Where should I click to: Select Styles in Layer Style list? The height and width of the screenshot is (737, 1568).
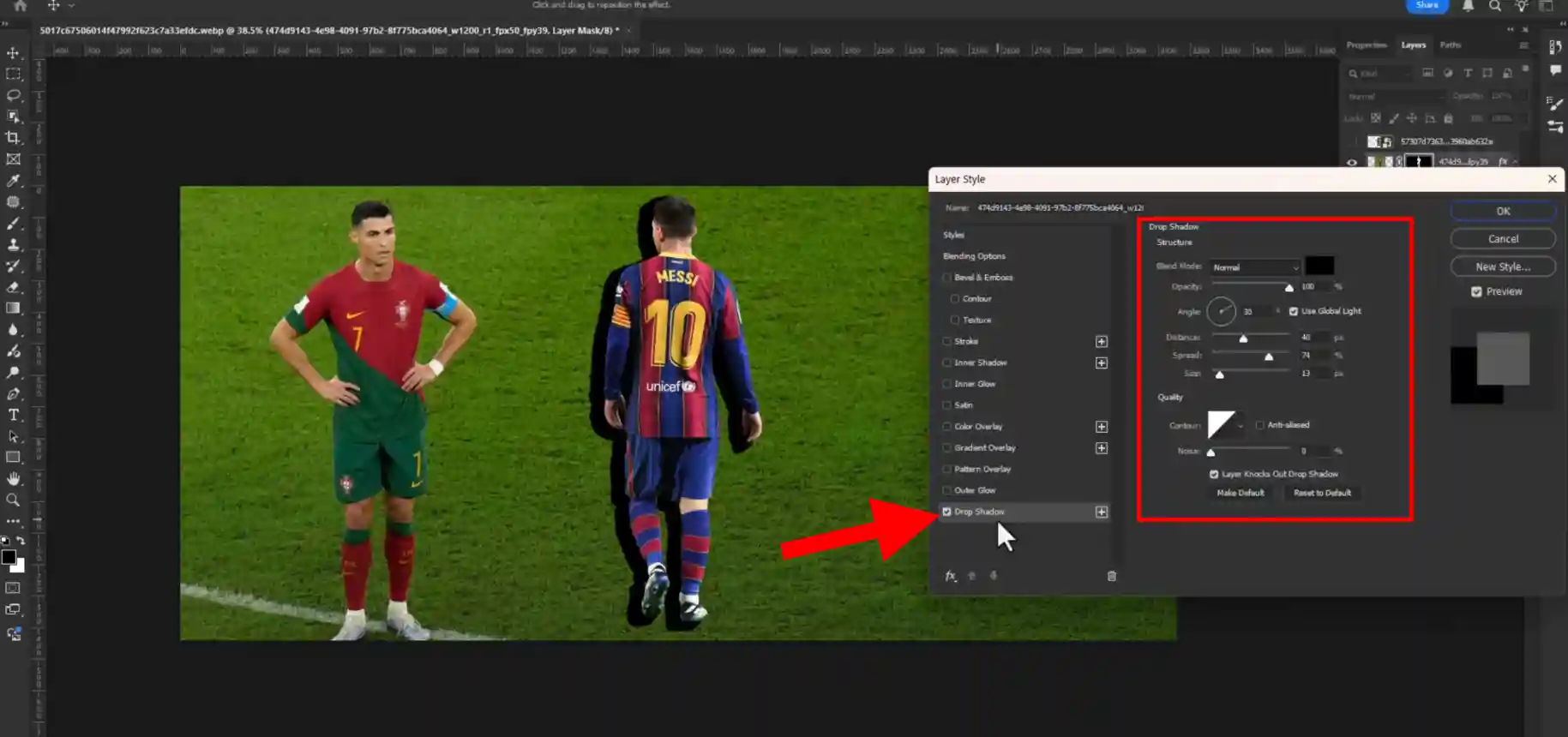[x=954, y=235]
